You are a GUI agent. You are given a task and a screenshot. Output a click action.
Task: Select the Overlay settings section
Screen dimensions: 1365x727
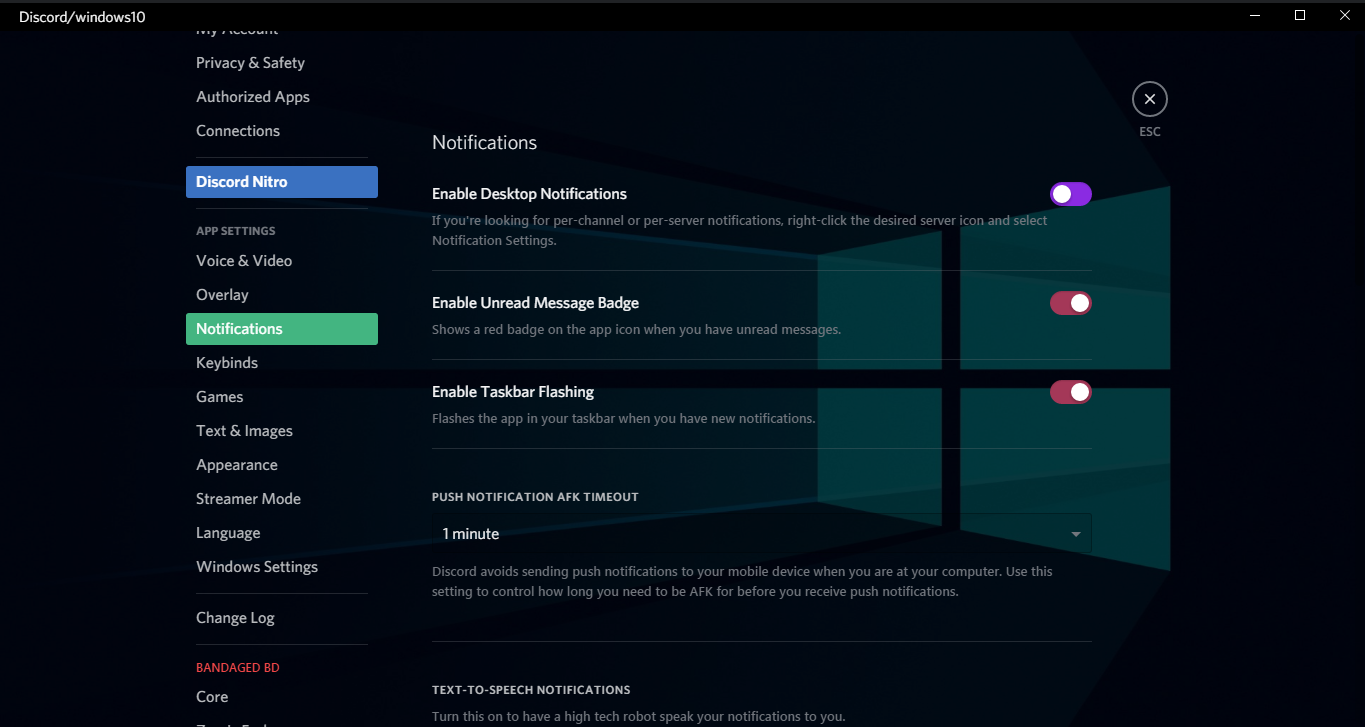click(222, 294)
